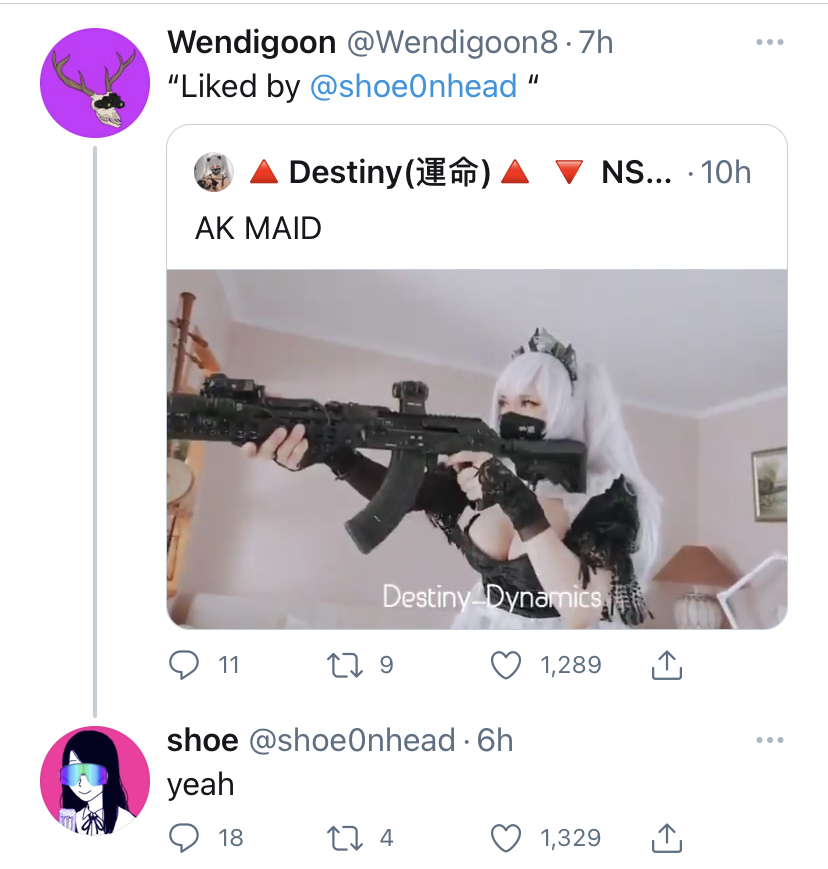
Task: Retweet shoe's 'yeah' tweet
Action: [345, 838]
